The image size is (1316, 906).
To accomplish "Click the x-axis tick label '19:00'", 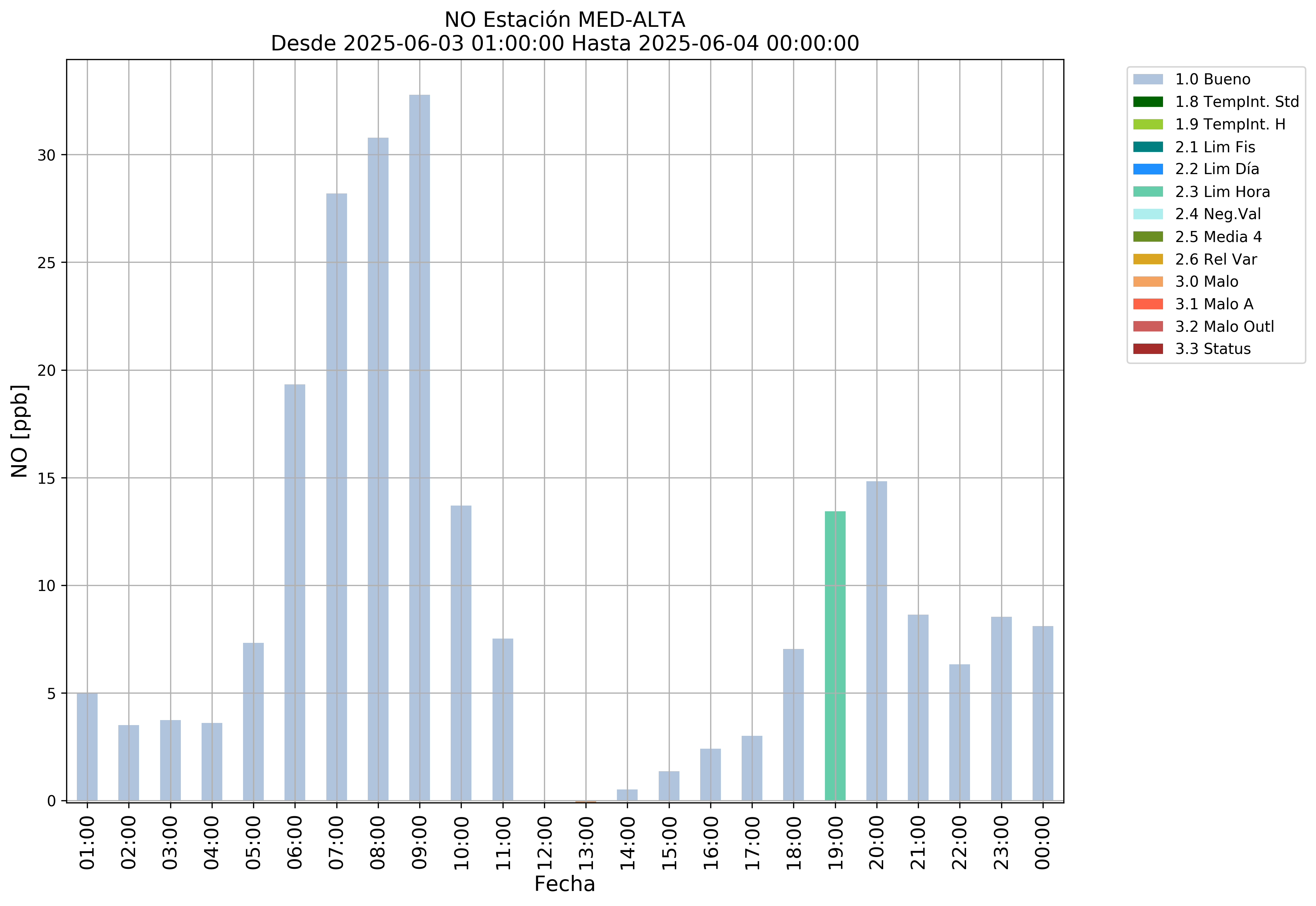I will pos(835,843).
